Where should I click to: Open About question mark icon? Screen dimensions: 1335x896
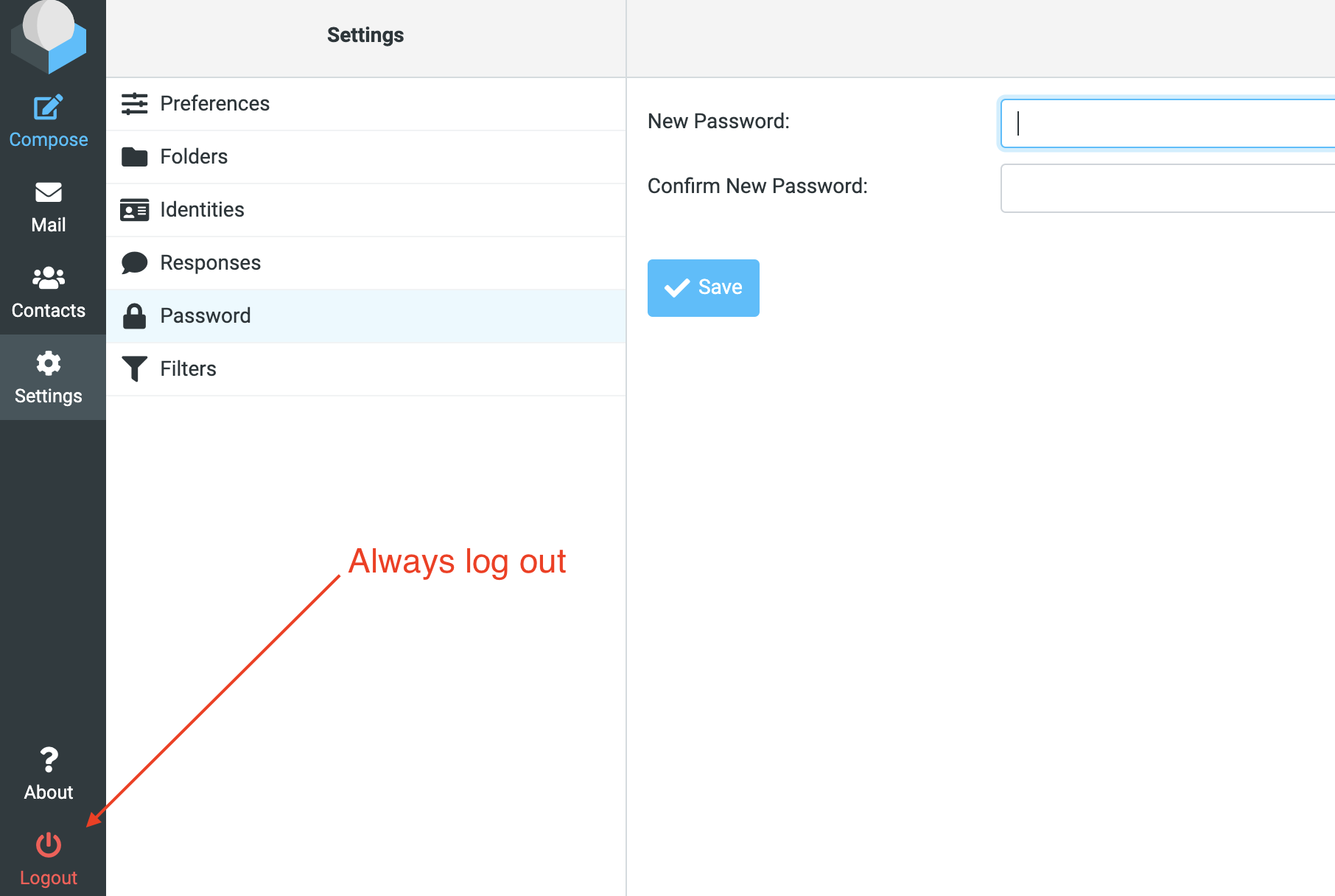click(x=49, y=760)
